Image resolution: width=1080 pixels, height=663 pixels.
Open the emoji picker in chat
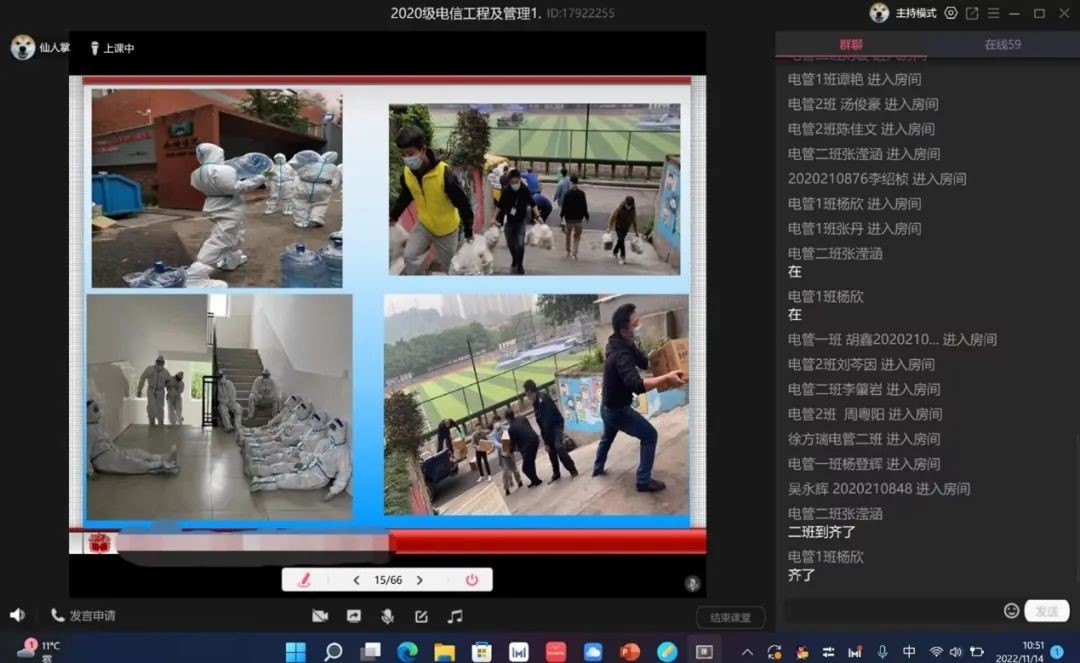coord(1011,611)
